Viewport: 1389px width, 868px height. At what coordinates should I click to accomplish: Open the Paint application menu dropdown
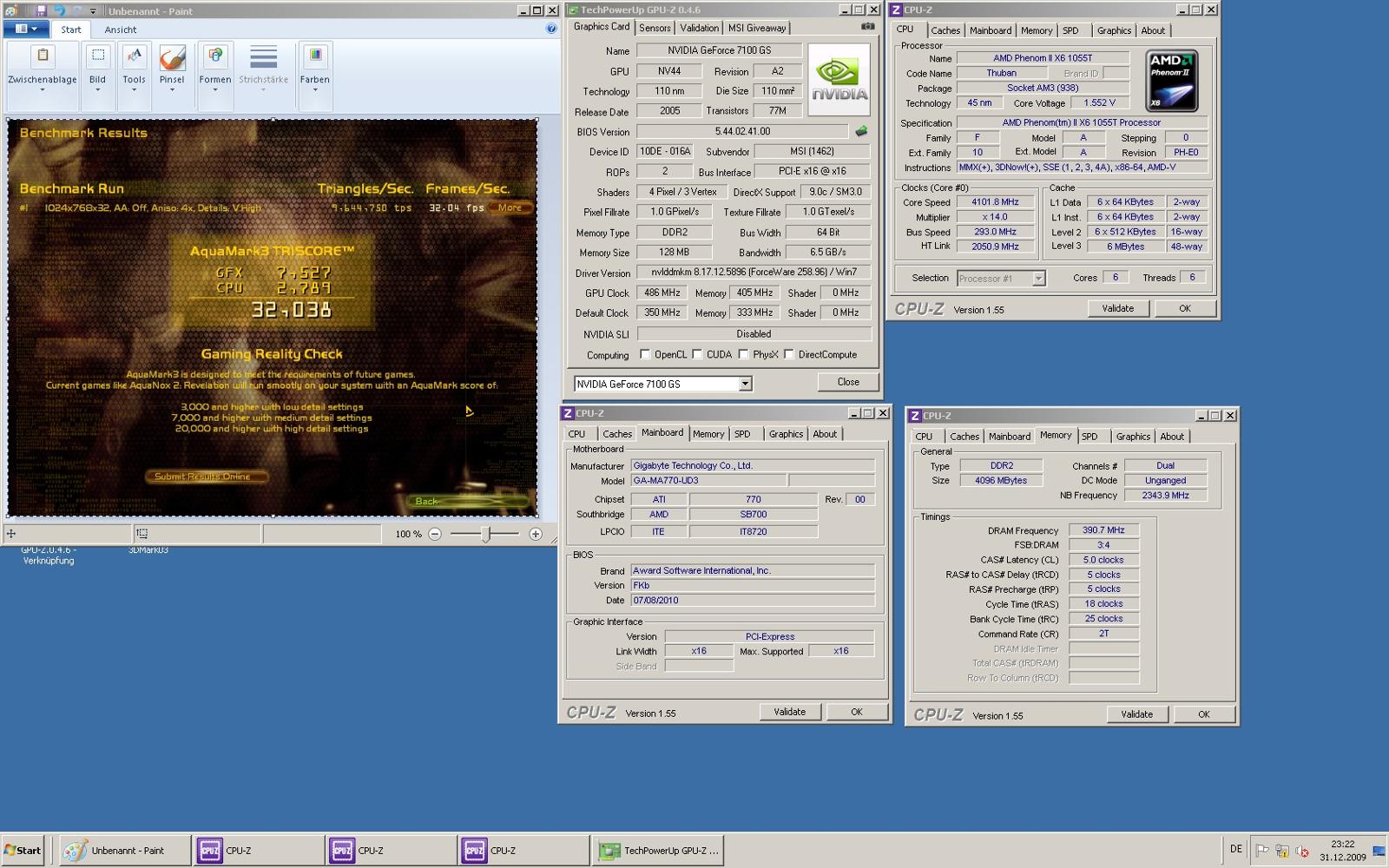coord(27,29)
